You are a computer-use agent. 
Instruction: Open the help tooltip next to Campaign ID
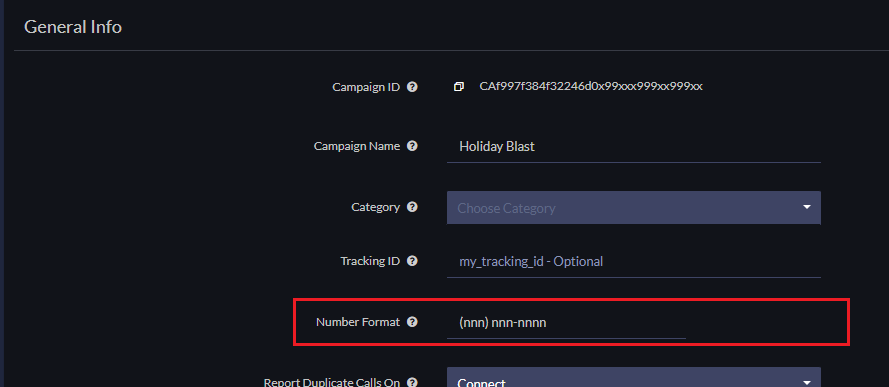click(413, 87)
